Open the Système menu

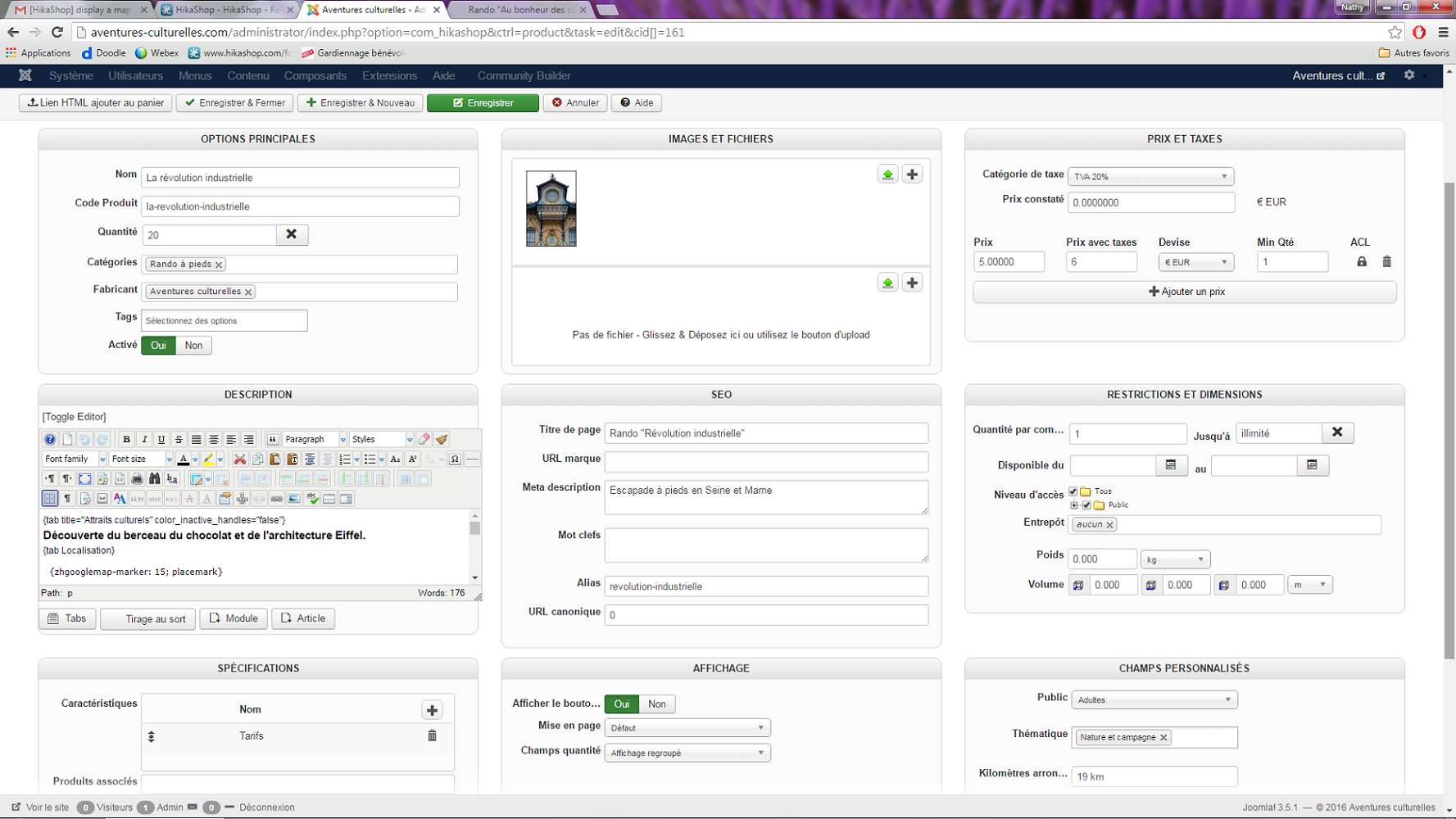point(71,75)
